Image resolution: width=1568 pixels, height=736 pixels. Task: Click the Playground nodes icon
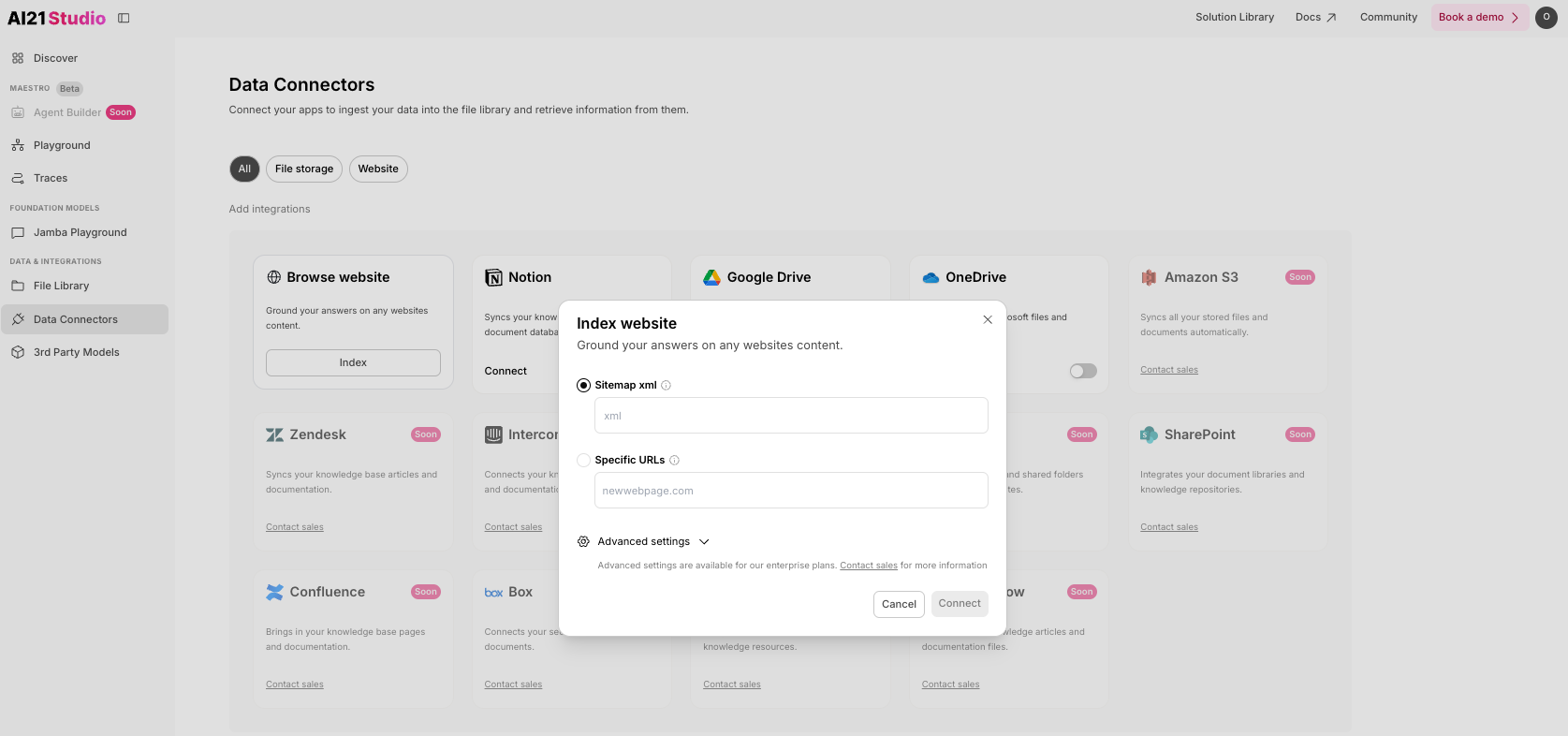18,145
